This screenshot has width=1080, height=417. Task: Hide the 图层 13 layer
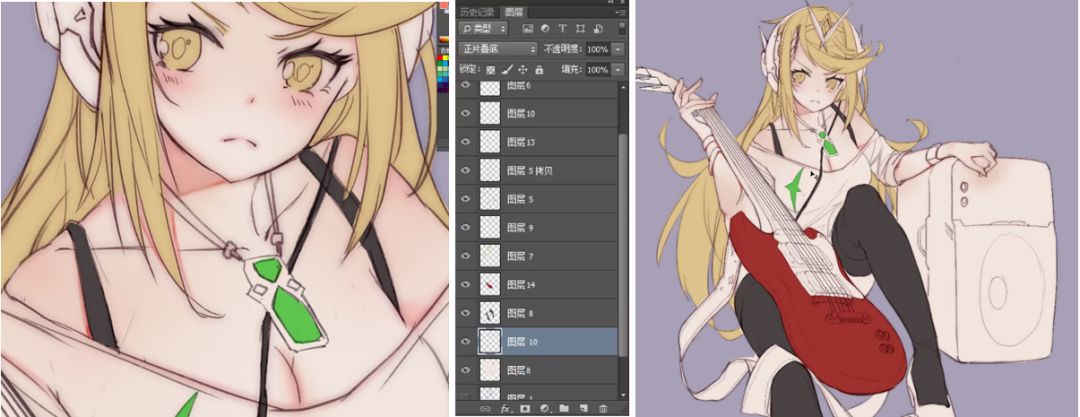click(x=466, y=141)
